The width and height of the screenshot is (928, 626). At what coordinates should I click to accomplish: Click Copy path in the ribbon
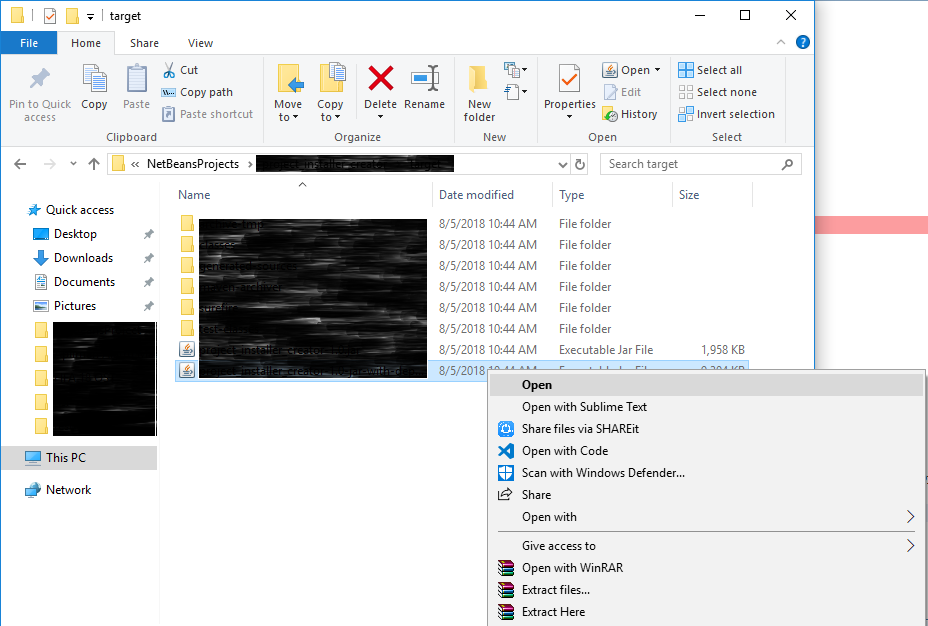pyautogui.click(x=197, y=92)
